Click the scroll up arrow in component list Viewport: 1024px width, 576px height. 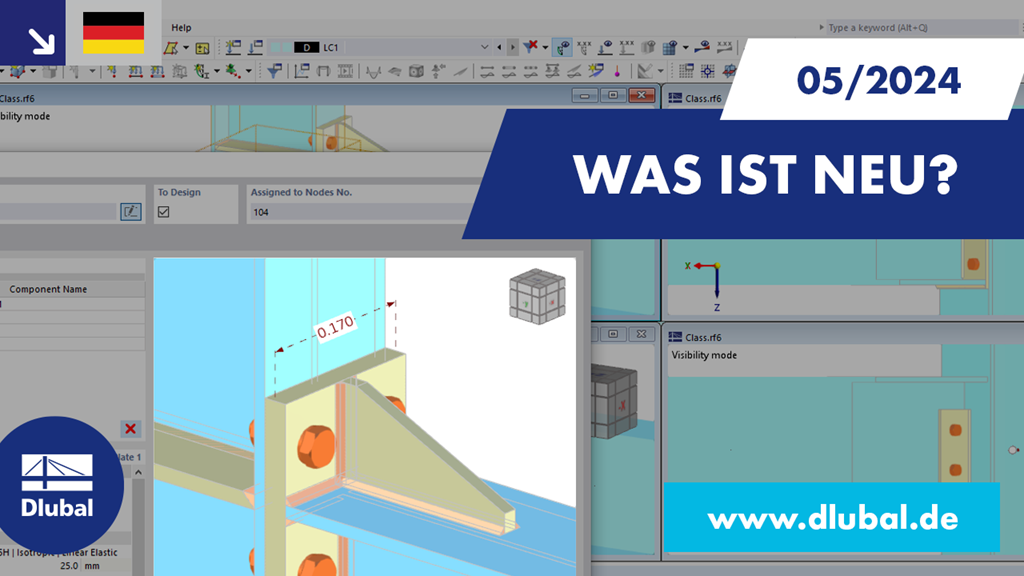[x=138, y=472]
